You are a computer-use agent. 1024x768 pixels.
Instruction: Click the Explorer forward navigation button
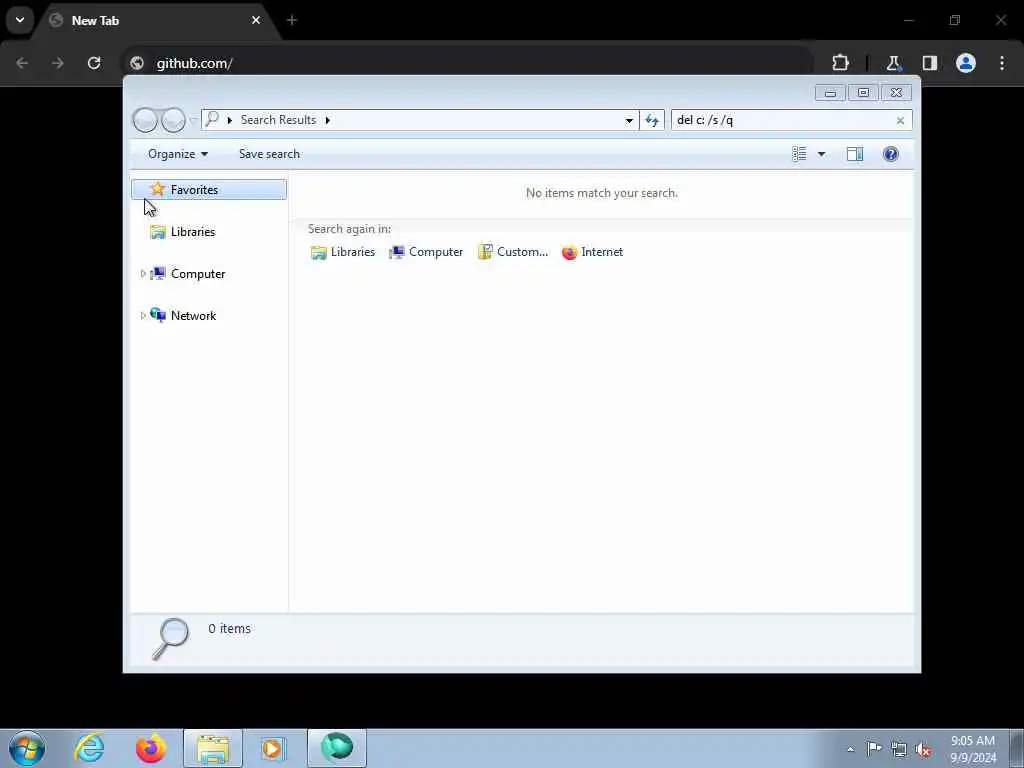coord(173,120)
